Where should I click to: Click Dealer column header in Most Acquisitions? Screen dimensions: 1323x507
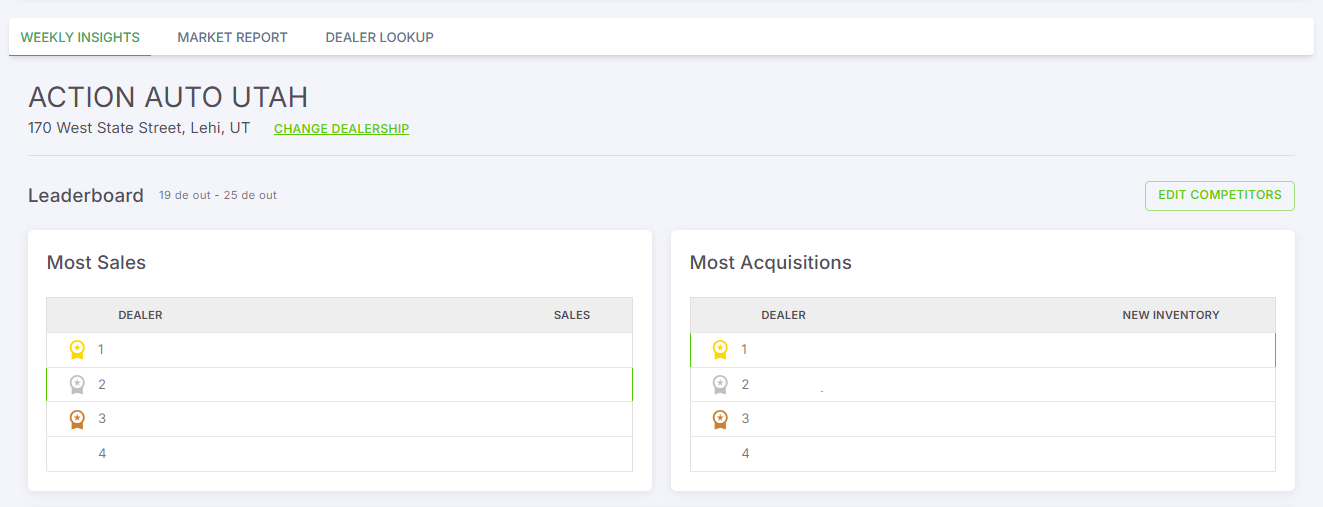click(x=783, y=315)
